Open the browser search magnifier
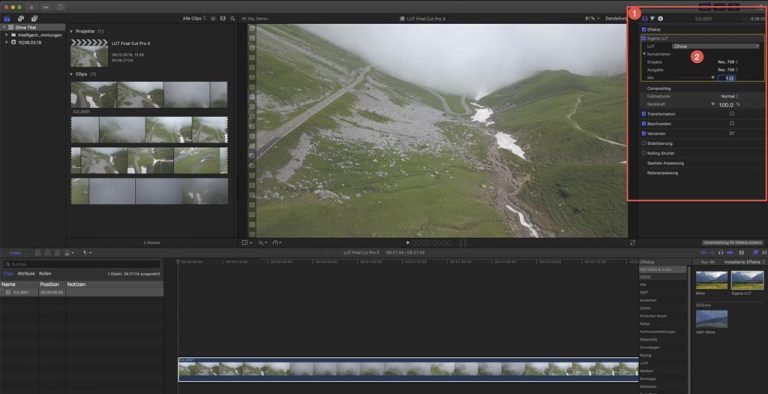 point(233,19)
